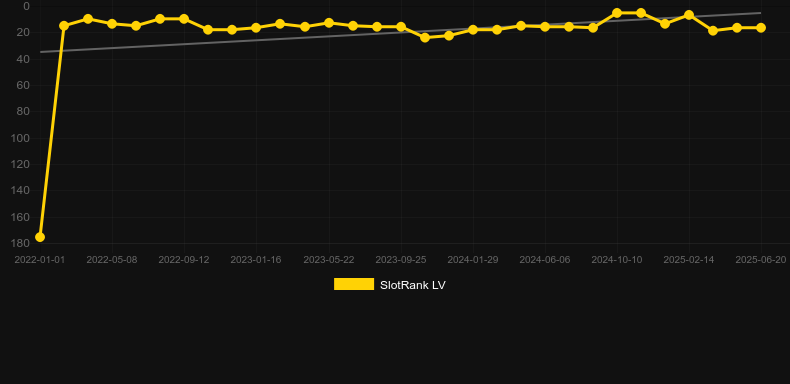
Task: Click the yellow SlotRank LV legend swatch
Action: [354, 284]
